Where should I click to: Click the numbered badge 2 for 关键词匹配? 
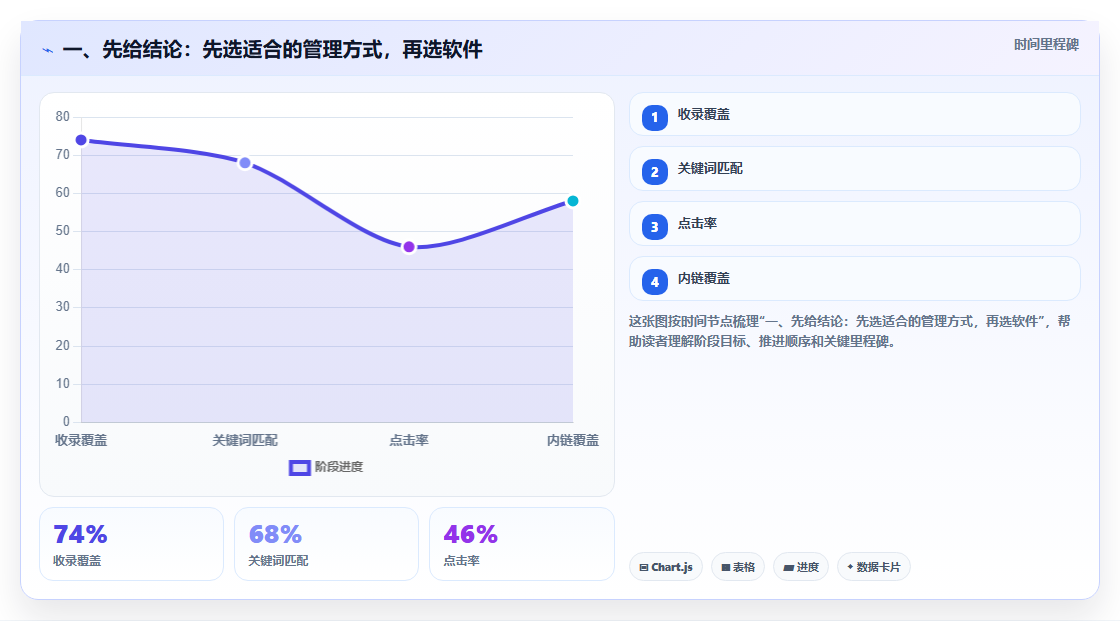tap(654, 172)
